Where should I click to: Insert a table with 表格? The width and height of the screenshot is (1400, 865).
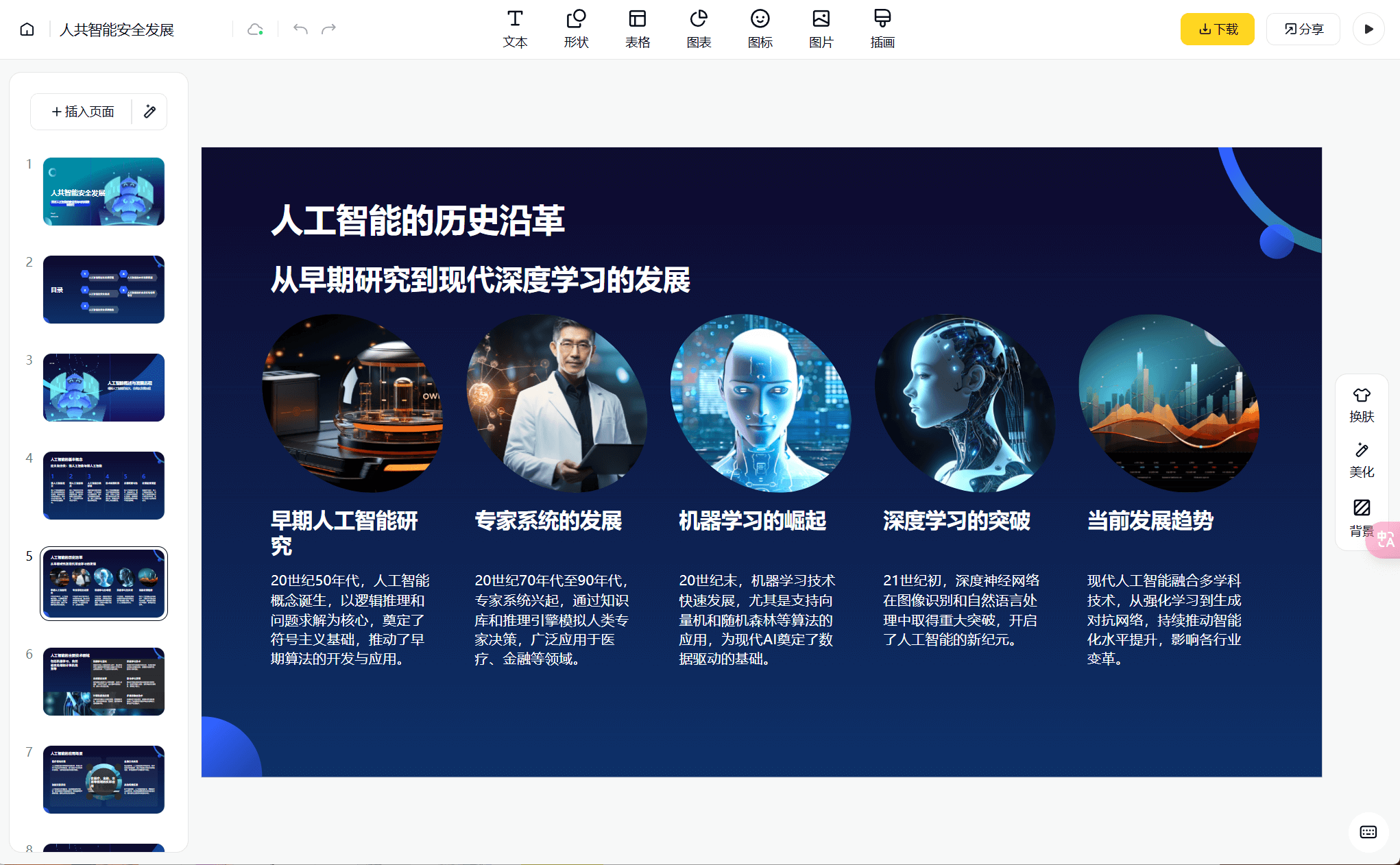tap(637, 29)
